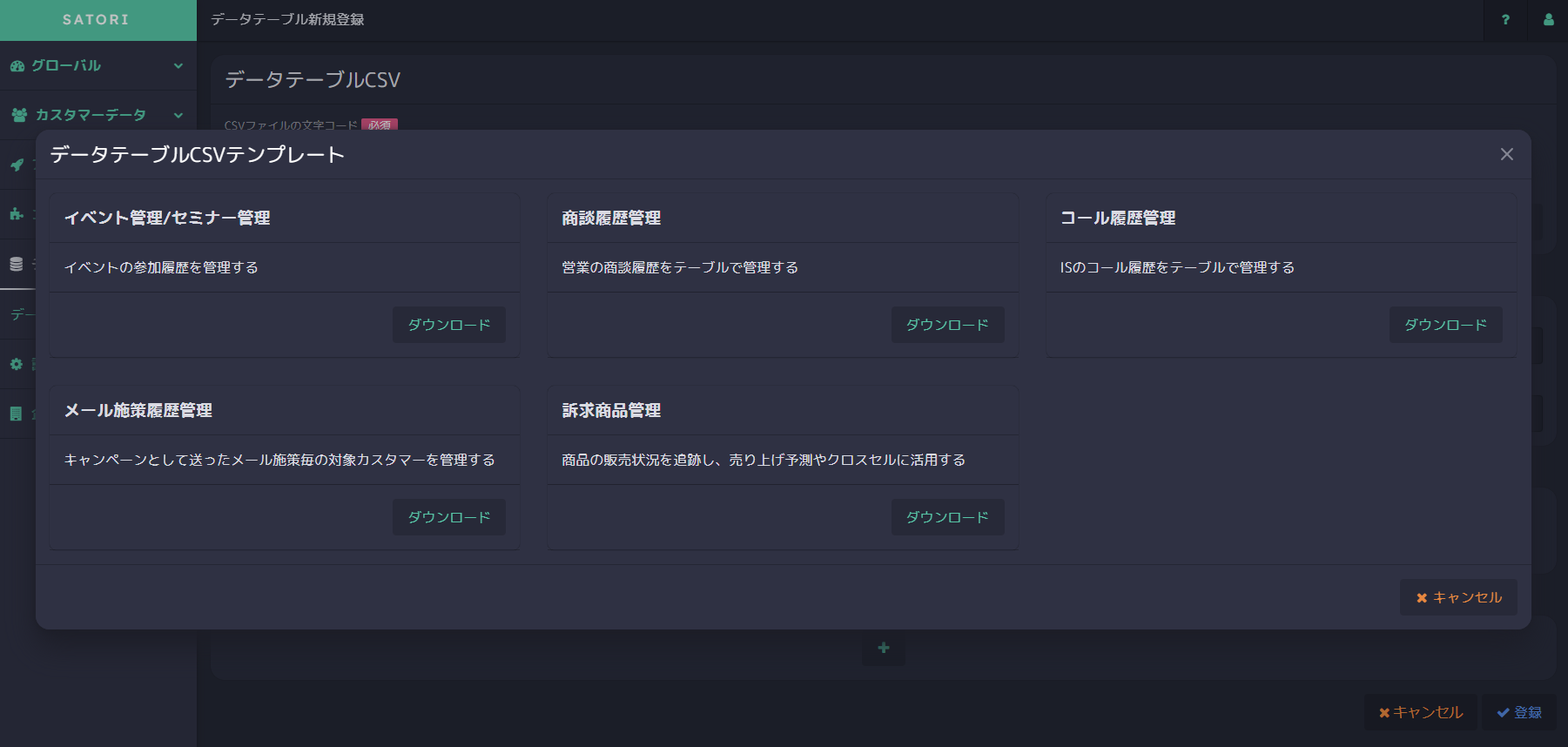Screen dimensions: 1568x747
Task: Open the gear settings sidebar icon
Action: 17,364
